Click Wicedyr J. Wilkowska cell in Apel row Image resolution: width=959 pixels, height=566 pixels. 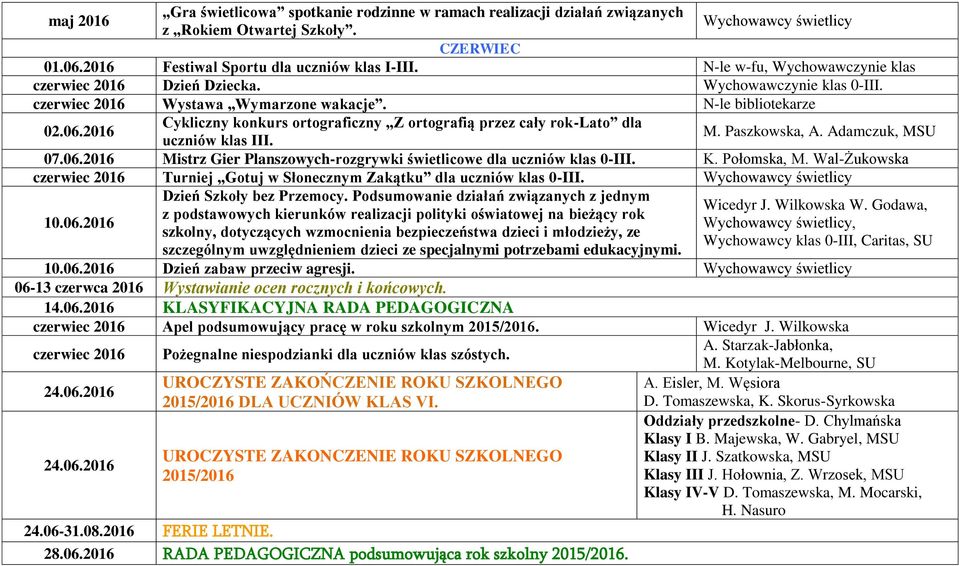tap(827, 326)
